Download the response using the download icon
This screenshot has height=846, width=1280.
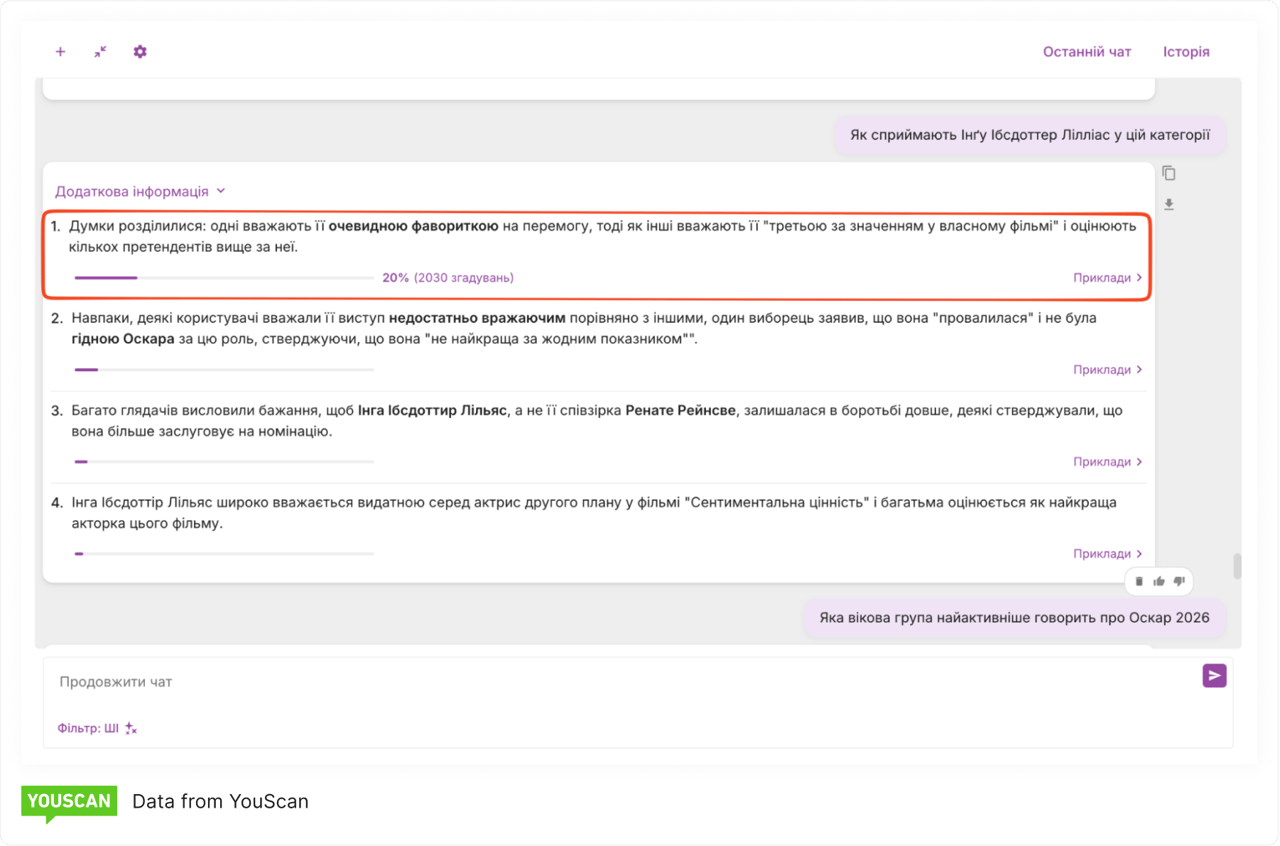click(1169, 205)
